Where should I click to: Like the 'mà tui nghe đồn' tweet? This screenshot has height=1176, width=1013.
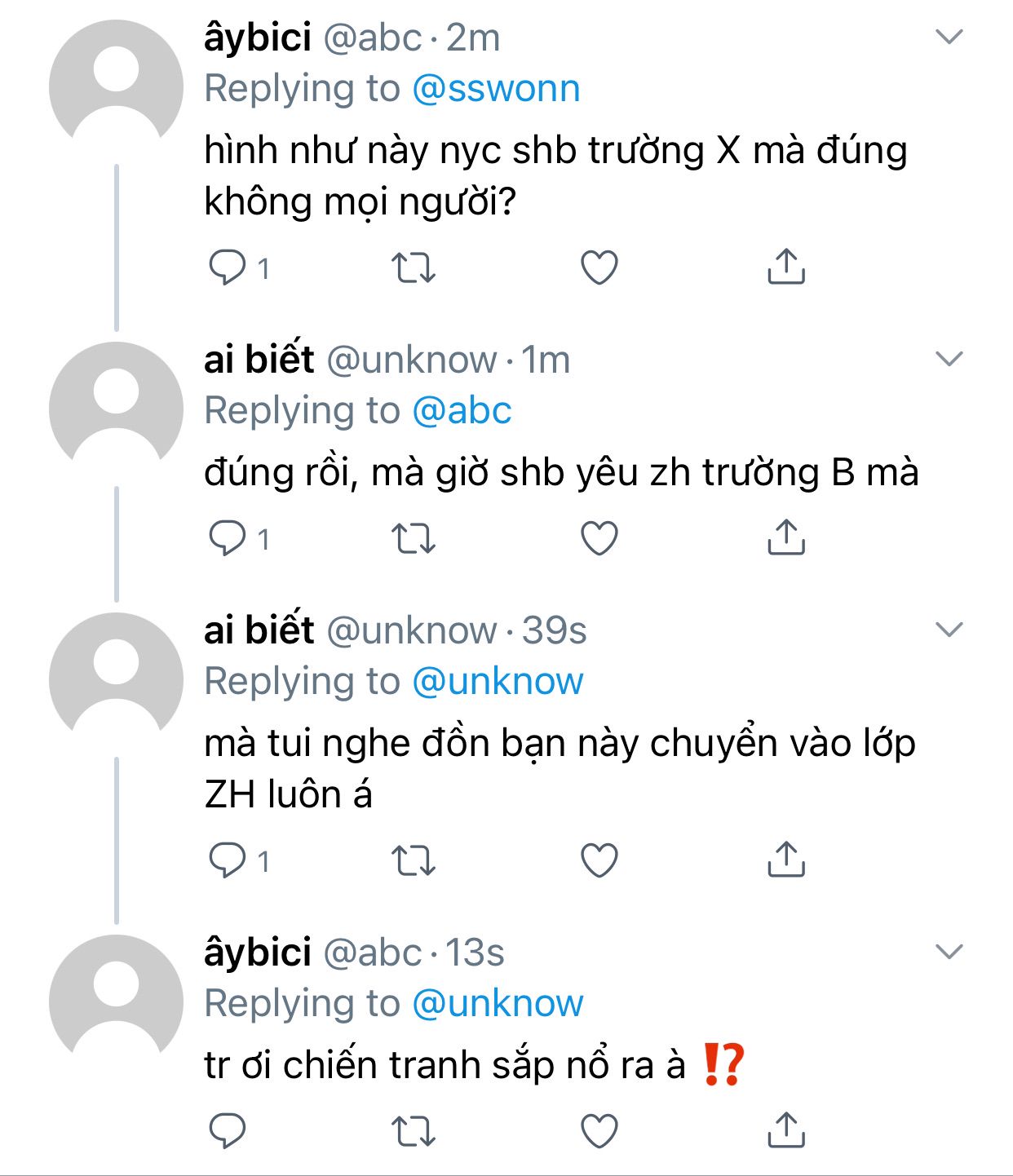pyautogui.click(x=599, y=860)
